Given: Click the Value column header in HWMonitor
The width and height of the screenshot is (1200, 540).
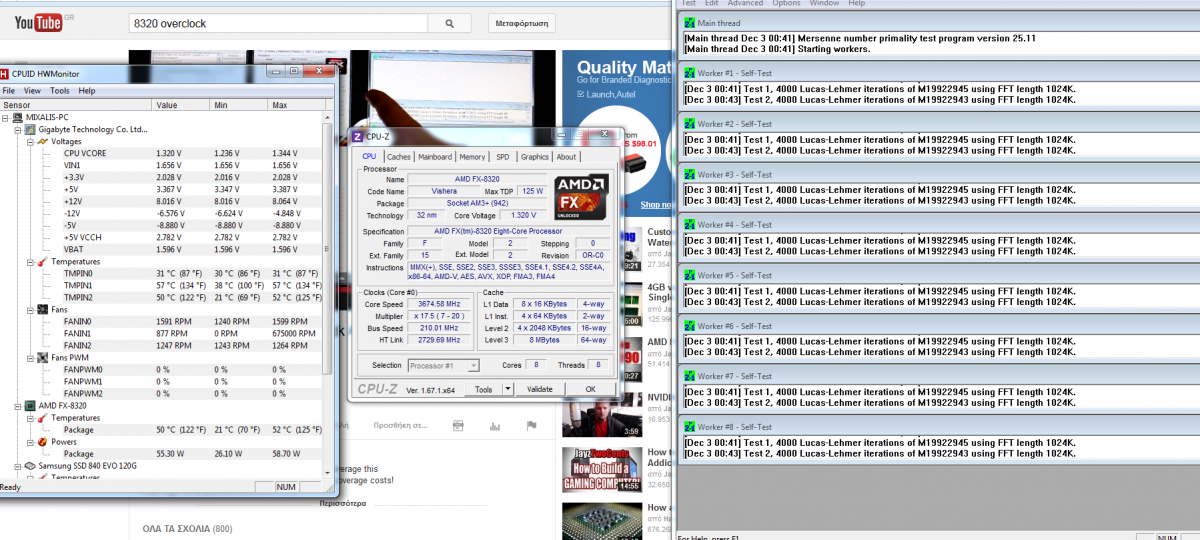Looking at the screenshot, I should tap(181, 105).
